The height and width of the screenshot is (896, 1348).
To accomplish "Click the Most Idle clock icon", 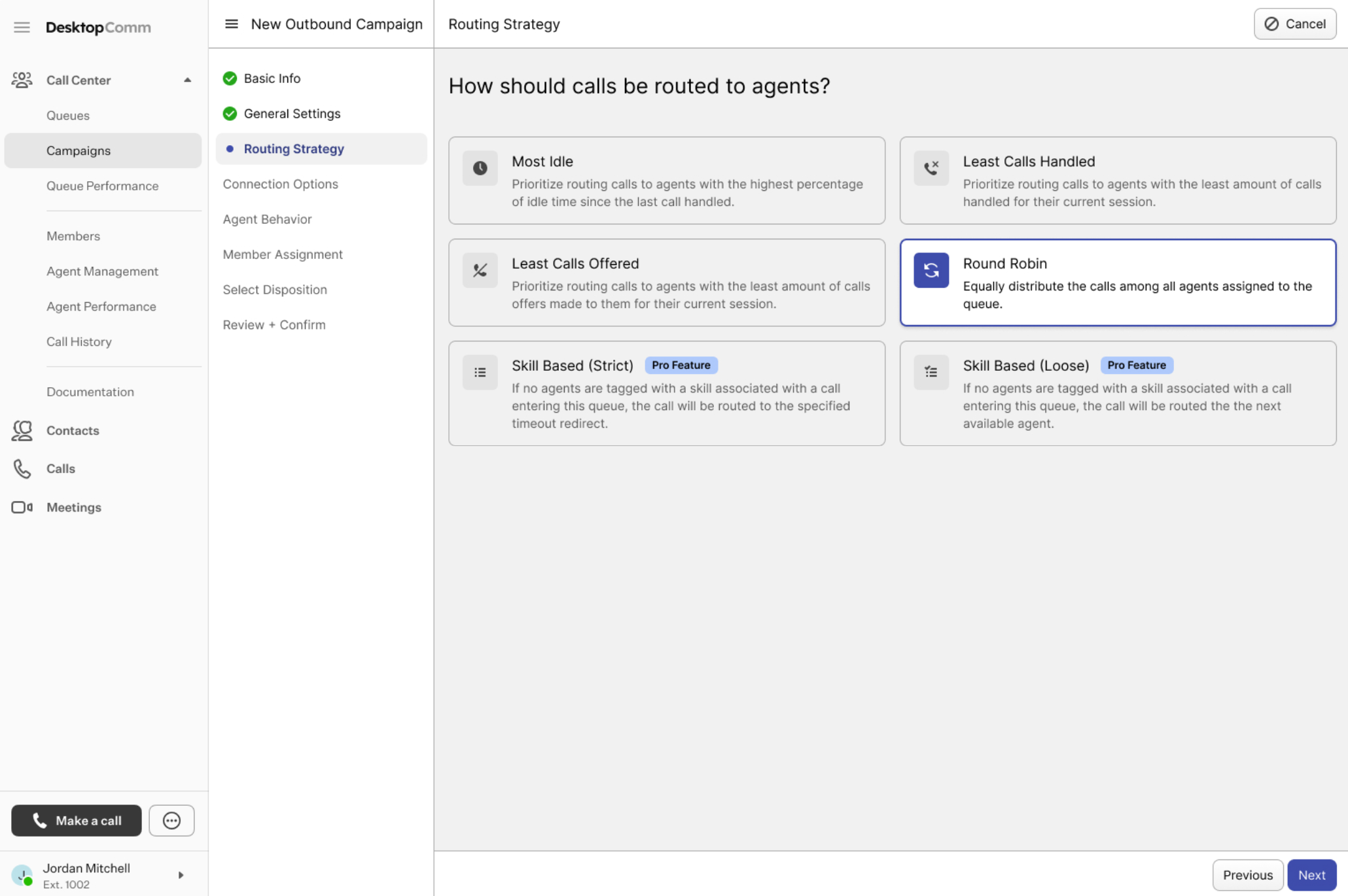I will (x=480, y=168).
